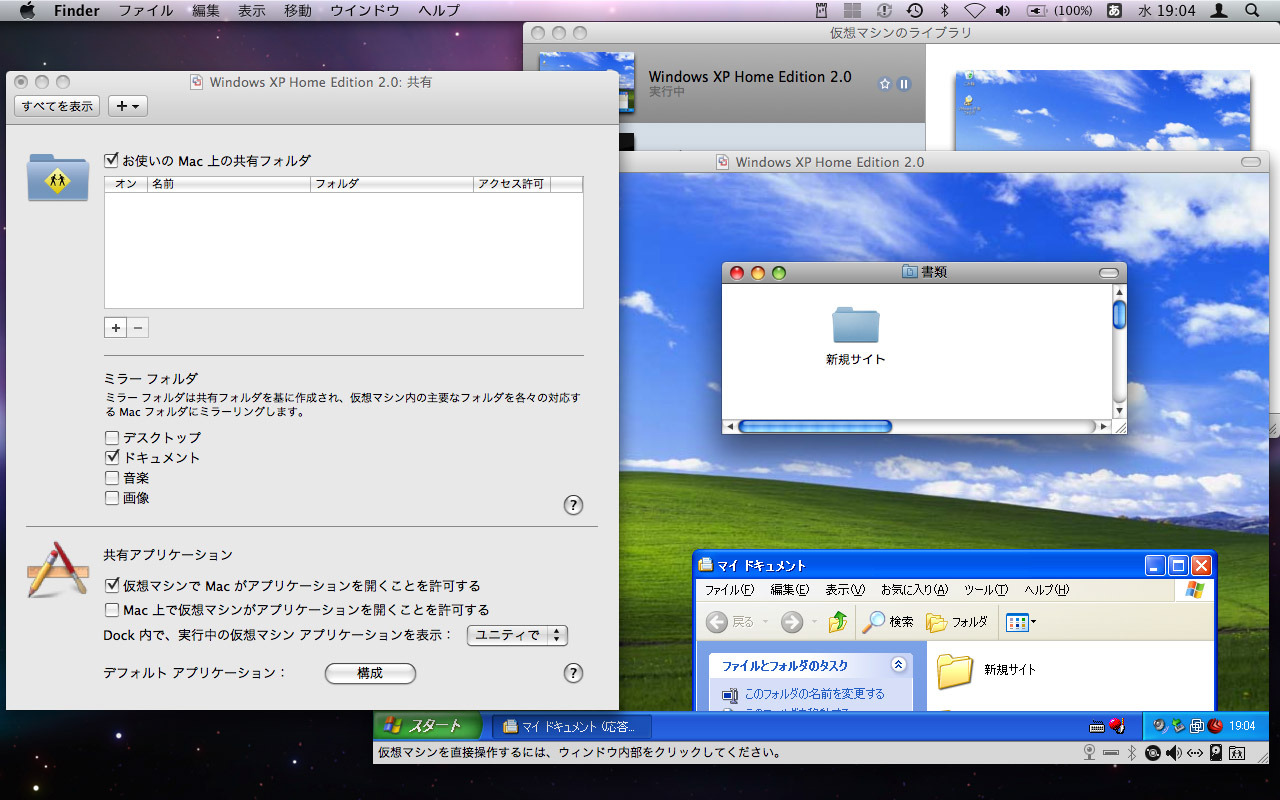
Task: Click the vertical scroll thumb in 書類 window
Action: coord(1119,314)
